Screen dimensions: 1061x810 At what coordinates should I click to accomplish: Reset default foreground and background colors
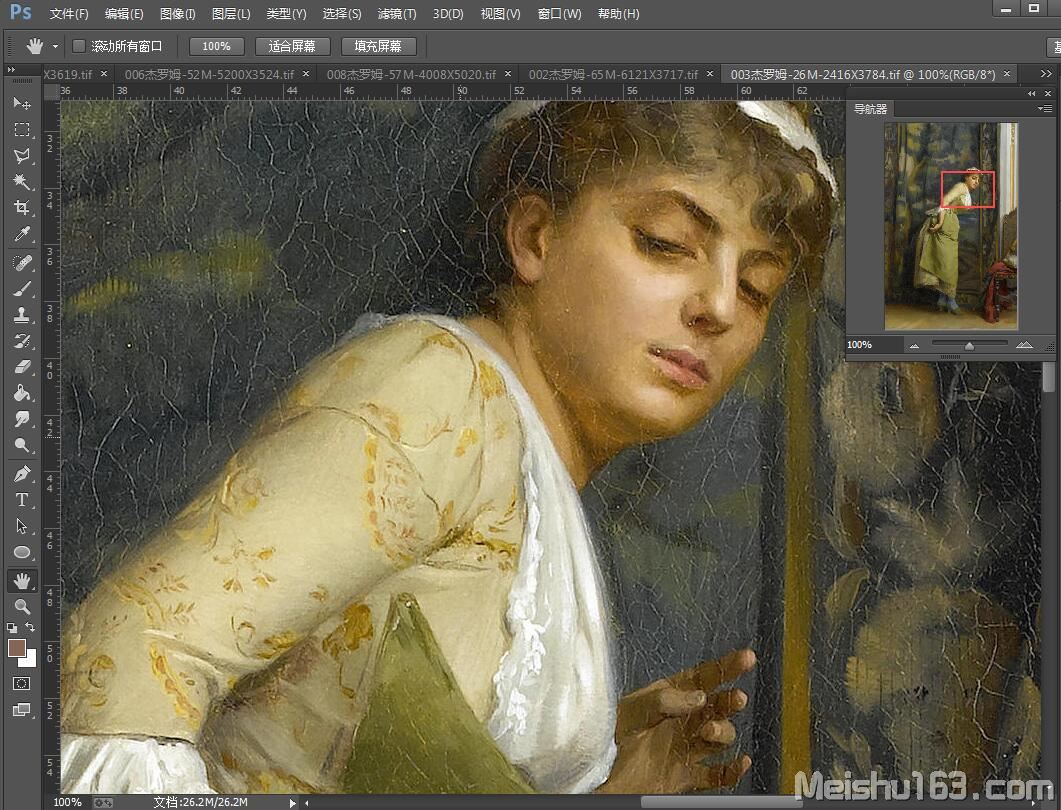[12, 628]
